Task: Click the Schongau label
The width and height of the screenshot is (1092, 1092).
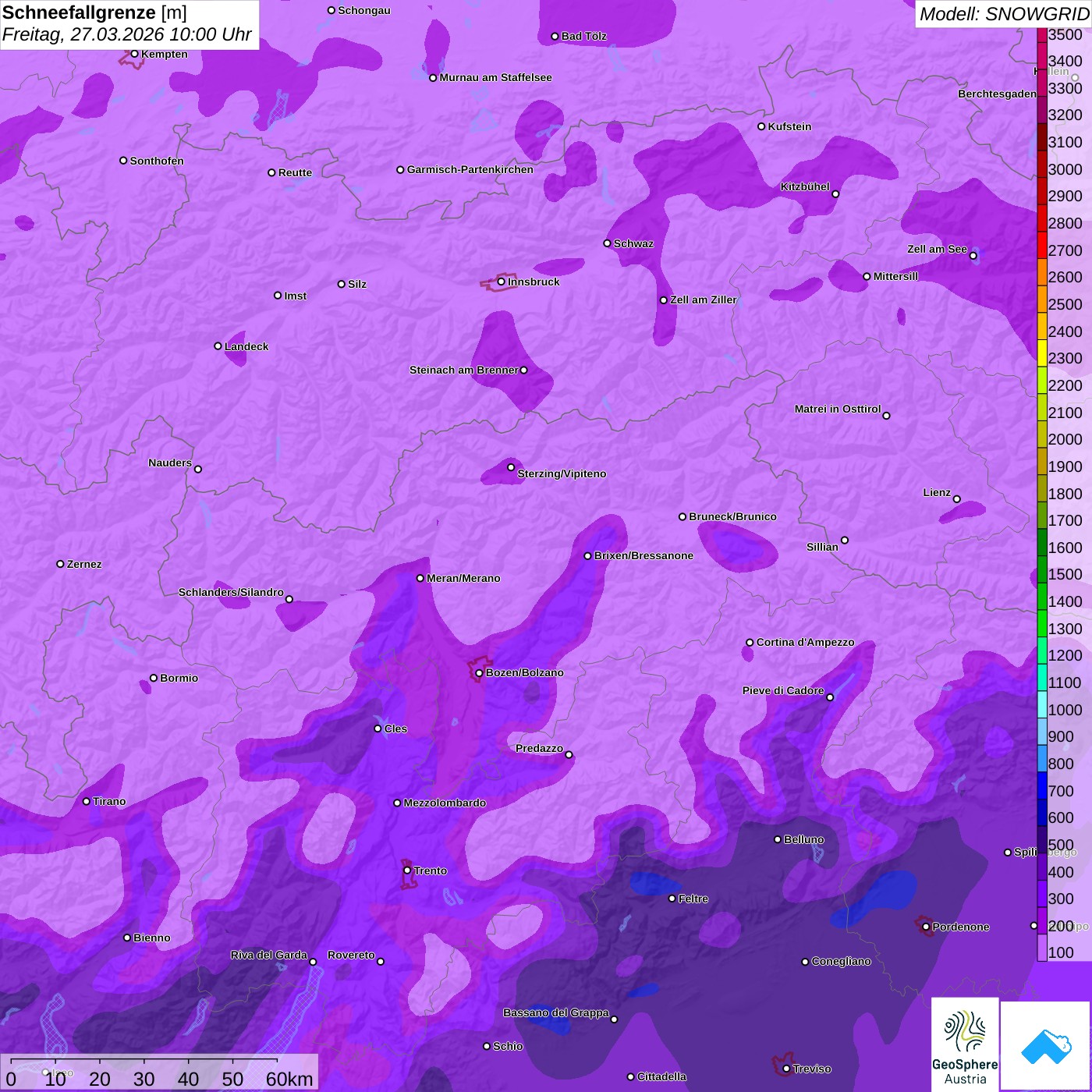Action: [364, 10]
